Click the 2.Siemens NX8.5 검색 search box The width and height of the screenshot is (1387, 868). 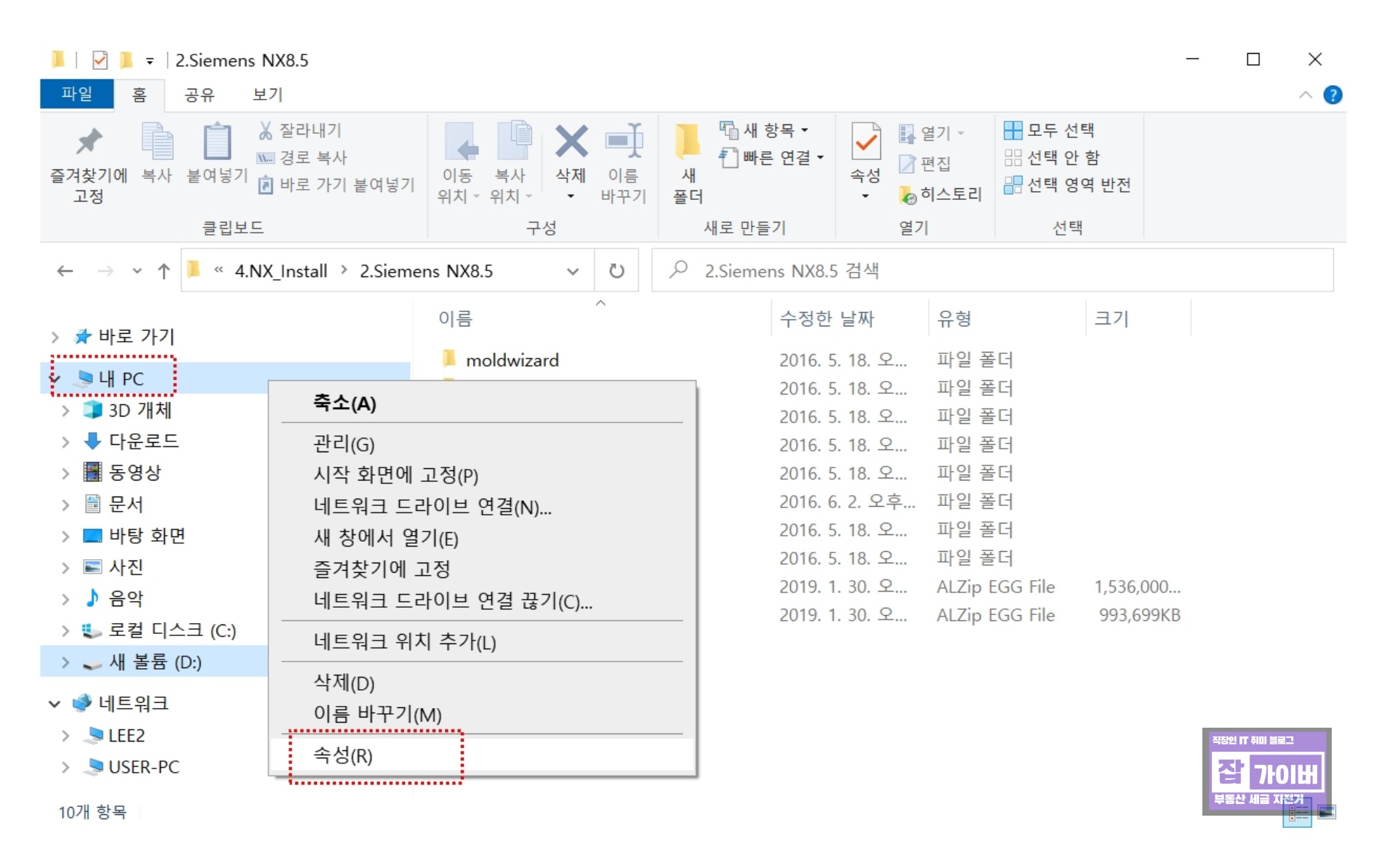coord(992,270)
